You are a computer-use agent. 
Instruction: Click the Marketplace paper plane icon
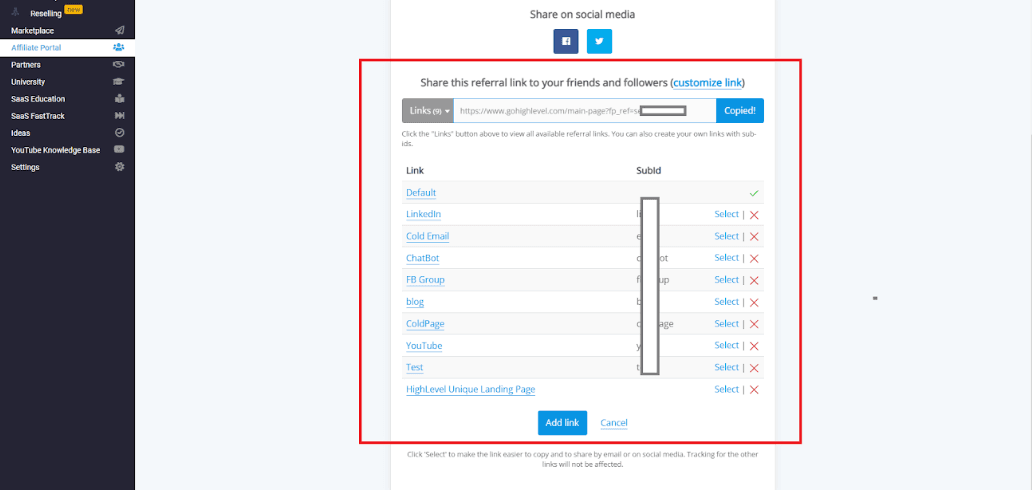(119, 30)
